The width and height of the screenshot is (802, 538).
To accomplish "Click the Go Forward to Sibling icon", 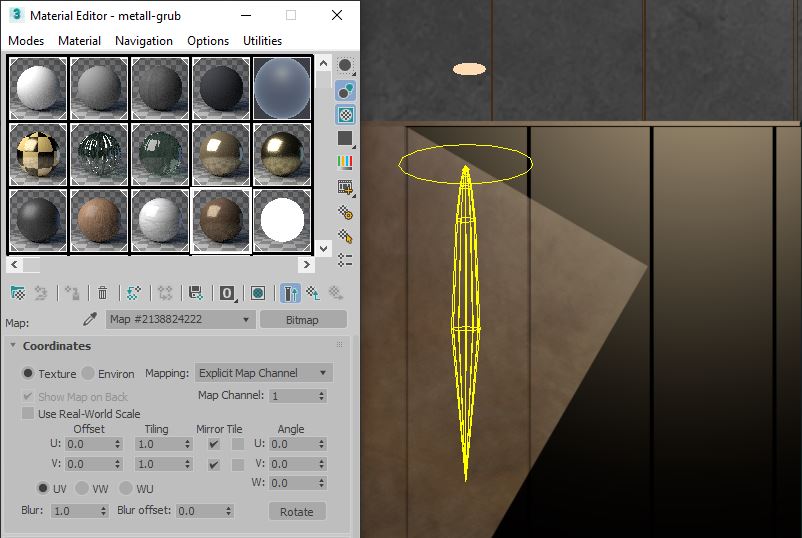I will pos(336,293).
